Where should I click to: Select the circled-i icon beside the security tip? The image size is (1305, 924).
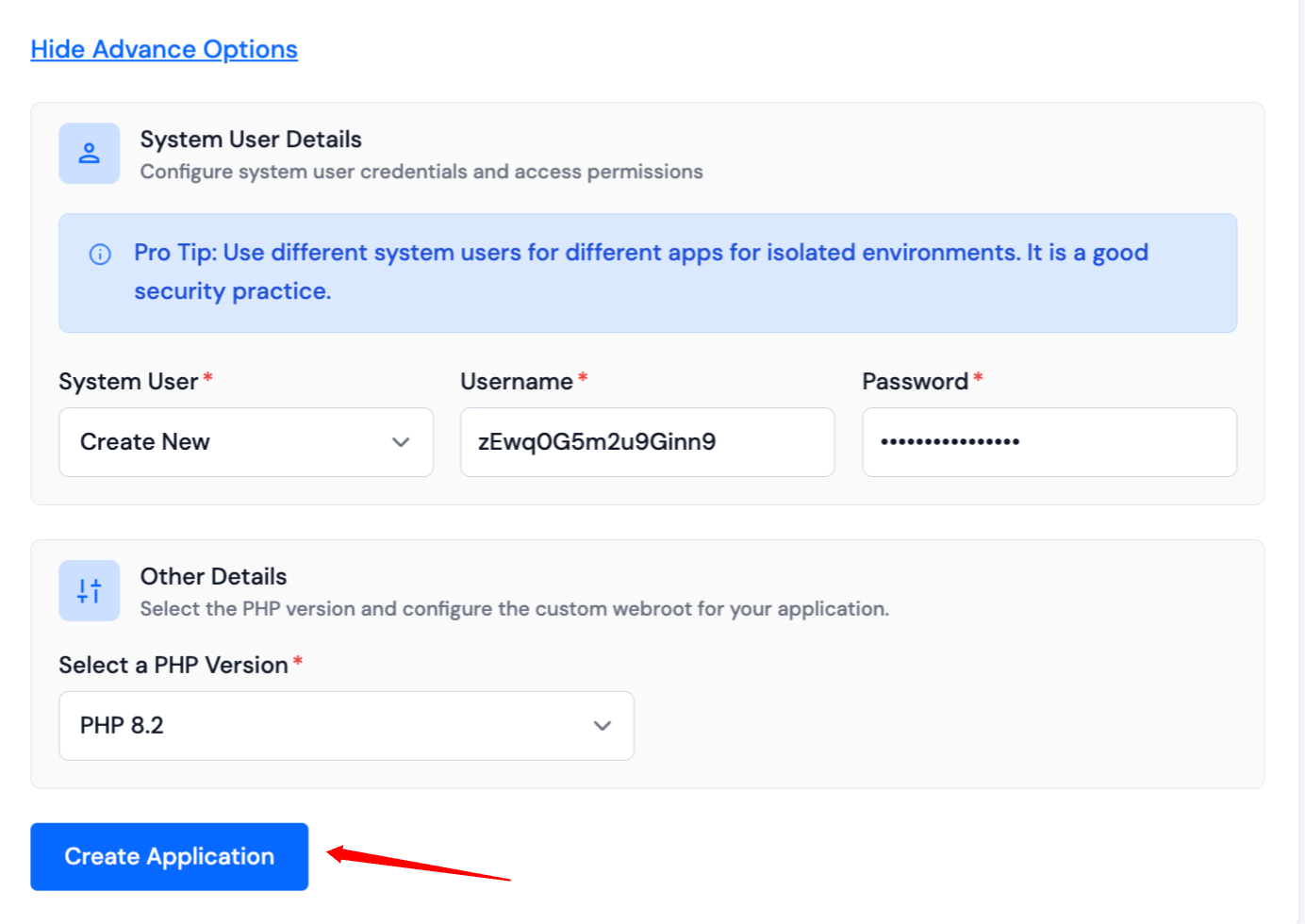tap(99, 253)
